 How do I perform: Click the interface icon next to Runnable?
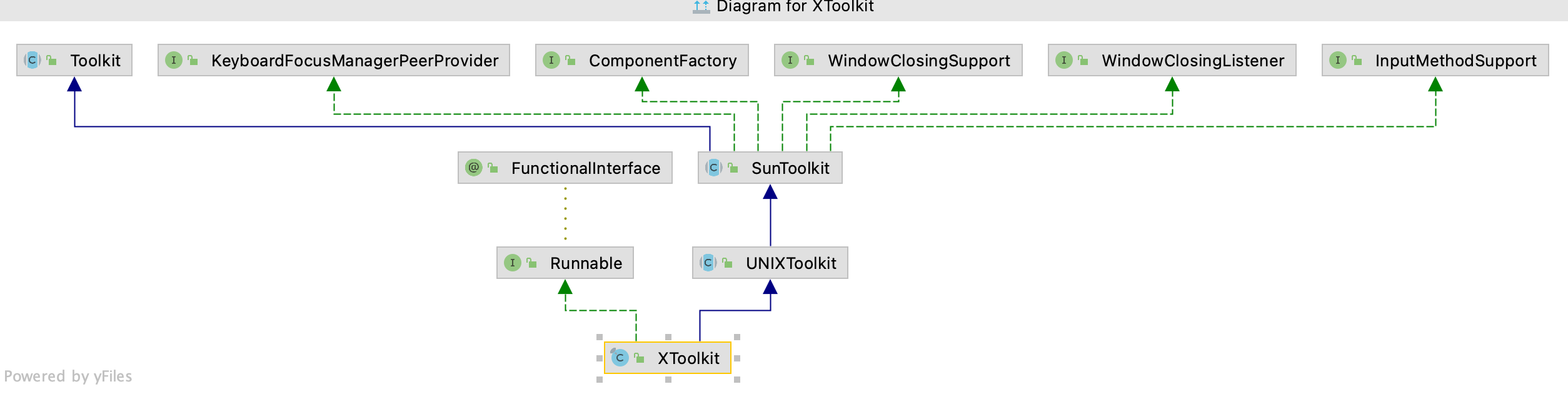[513, 263]
